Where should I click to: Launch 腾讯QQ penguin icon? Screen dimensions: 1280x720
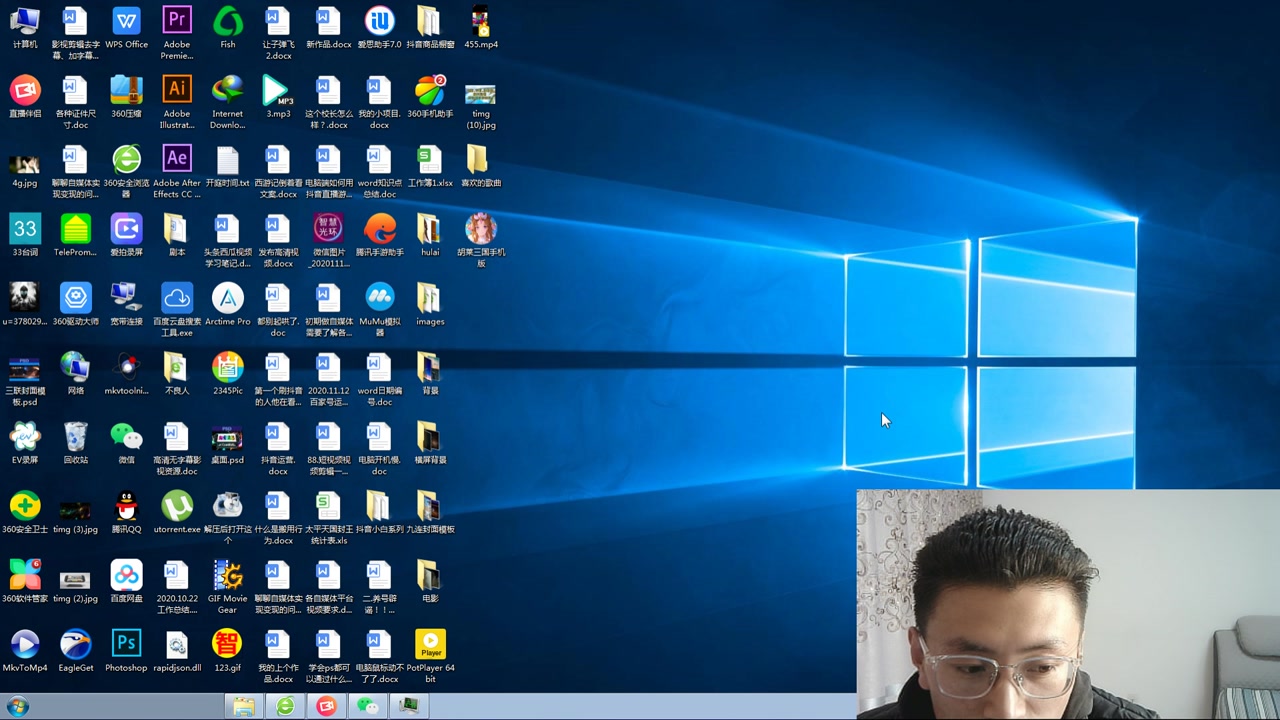(126, 511)
